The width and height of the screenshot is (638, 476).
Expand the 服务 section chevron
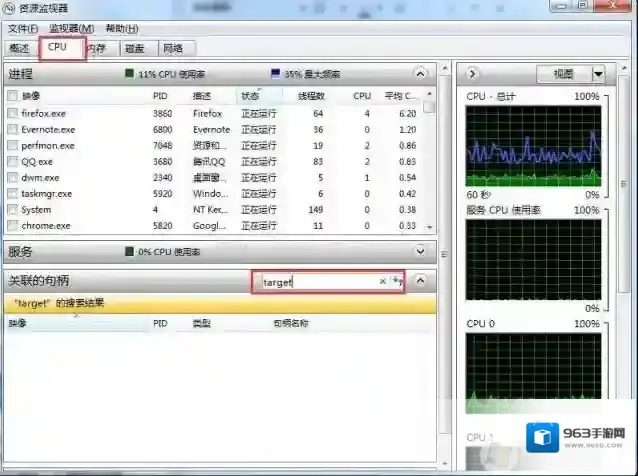(421, 252)
